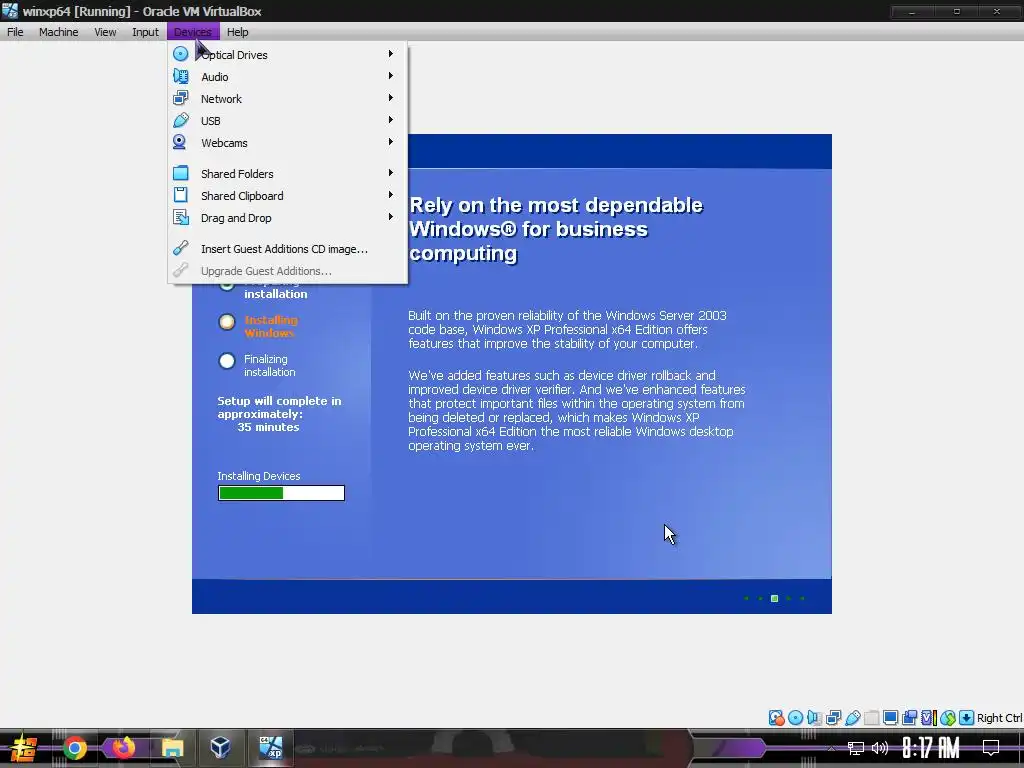
Task: Open the Help menu
Action: pos(238,32)
